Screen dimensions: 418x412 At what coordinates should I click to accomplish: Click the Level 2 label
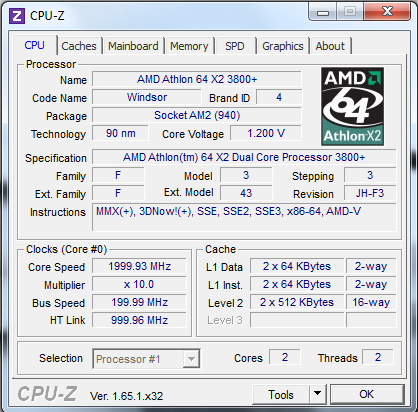[x=225, y=303]
